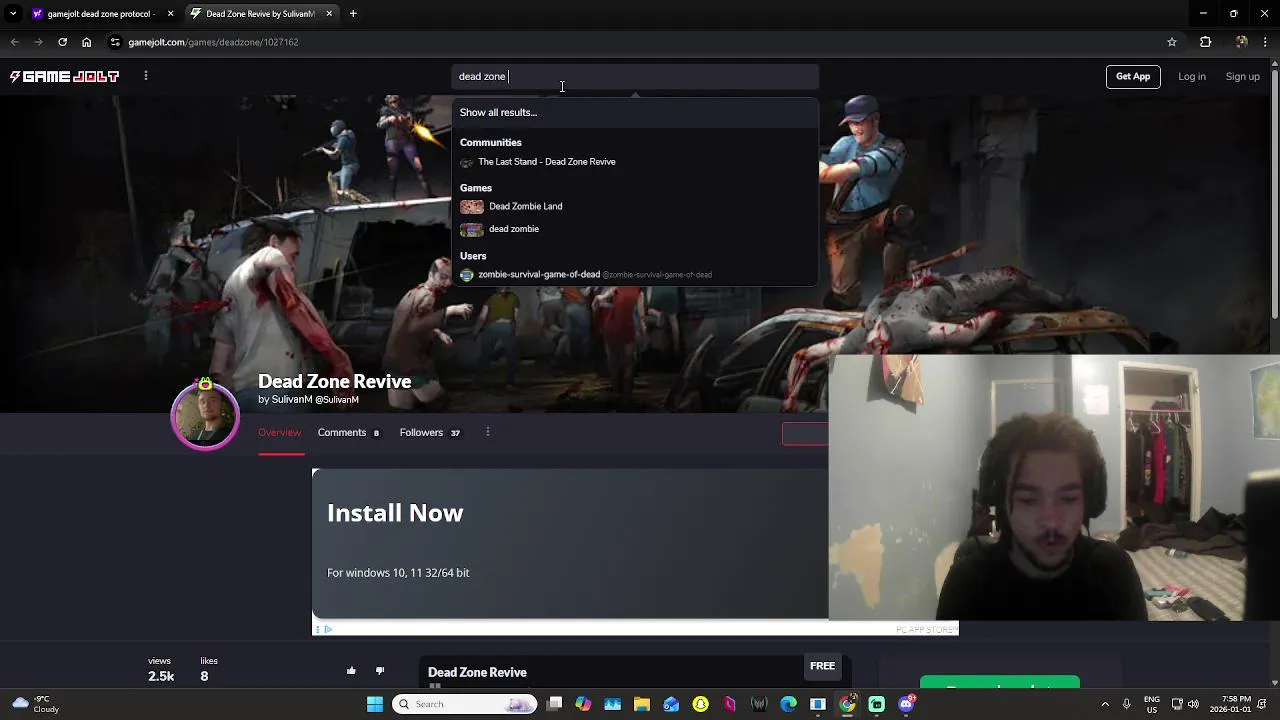
Task: Switch to the Followers tab
Action: click(430, 432)
